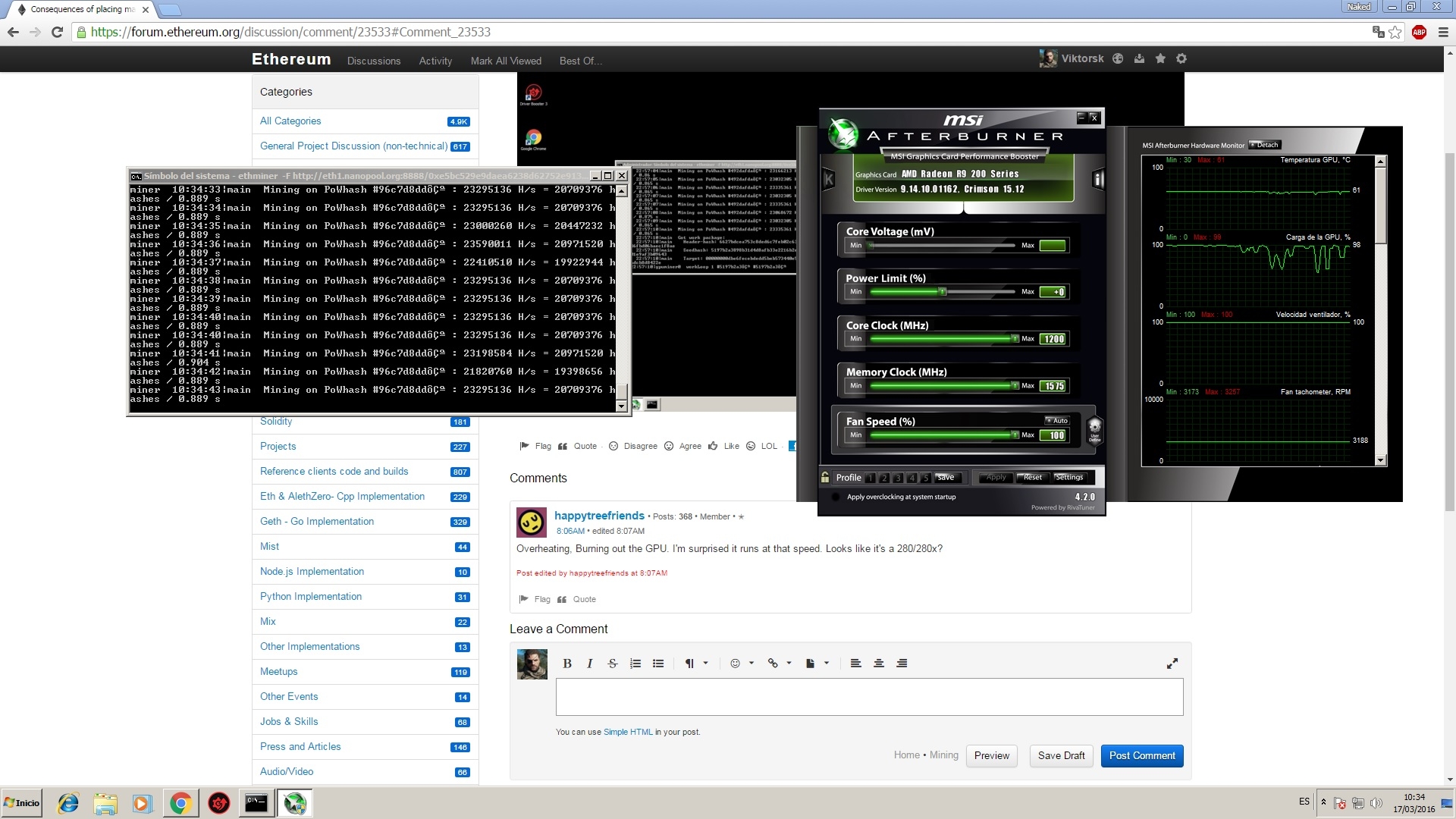Open Simple HTML help link
Image resolution: width=1456 pixels, height=819 pixels.
tap(628, 733)
